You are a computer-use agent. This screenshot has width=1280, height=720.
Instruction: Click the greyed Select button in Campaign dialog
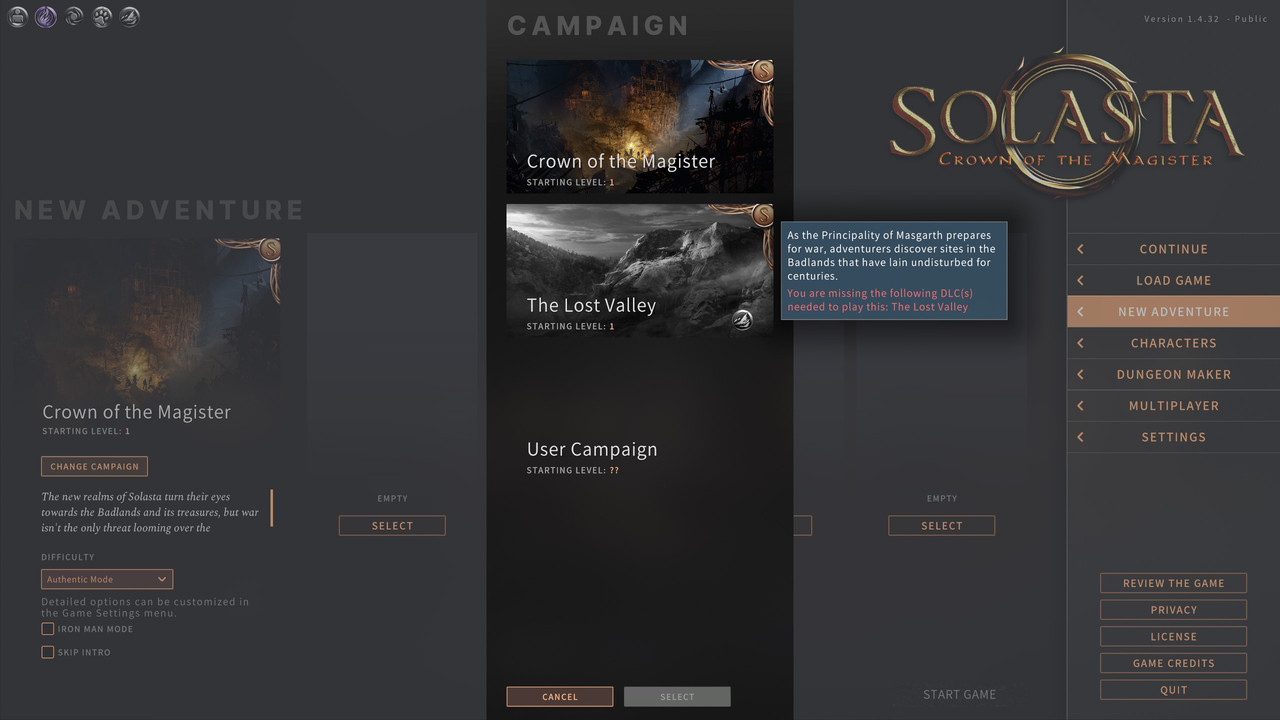point(677,697)
